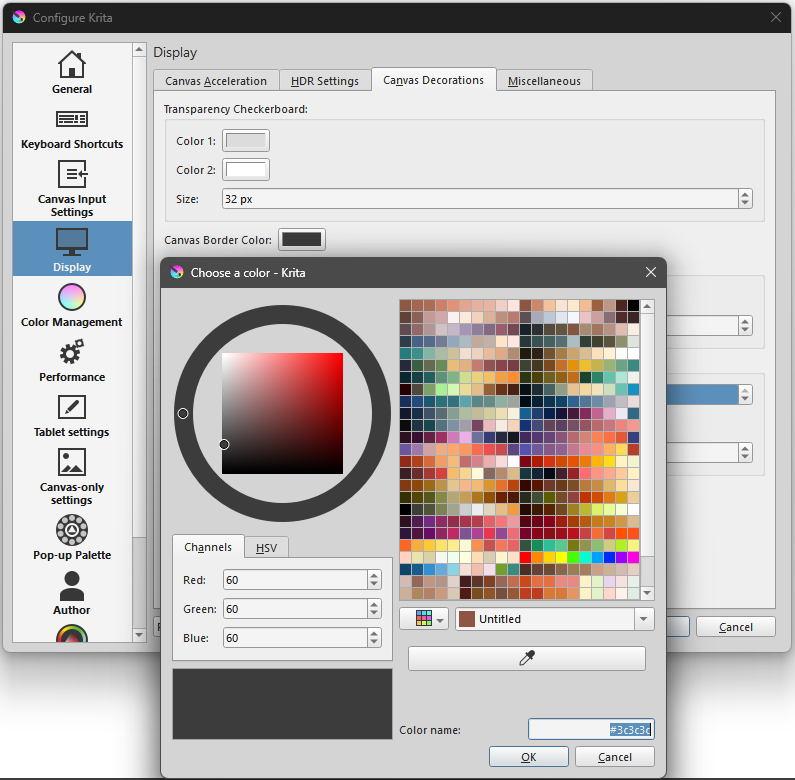Open the palette chooser grid dropdown

pyautogui.click(x=424, y=619)
